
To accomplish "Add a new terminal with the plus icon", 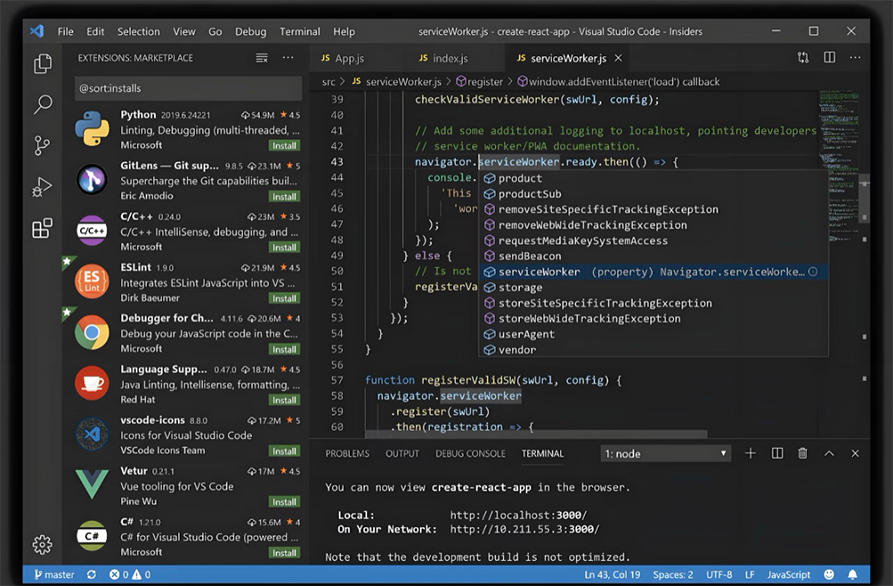I will point(750,453).
